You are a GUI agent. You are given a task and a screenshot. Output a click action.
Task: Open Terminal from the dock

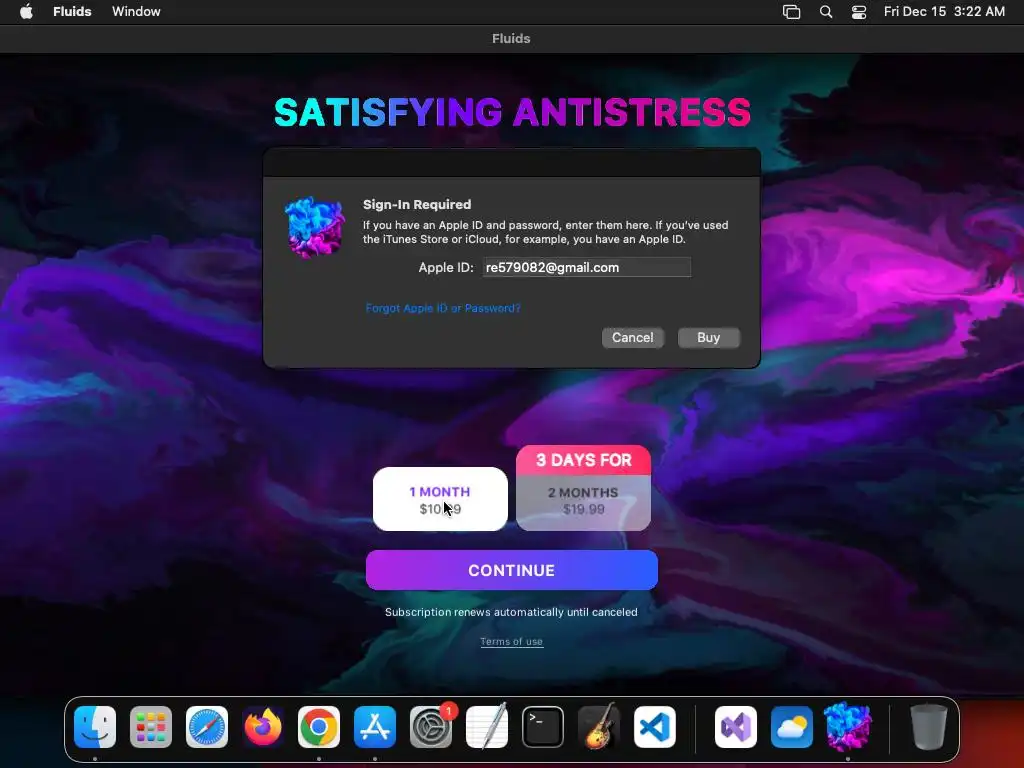pos(543,727)
